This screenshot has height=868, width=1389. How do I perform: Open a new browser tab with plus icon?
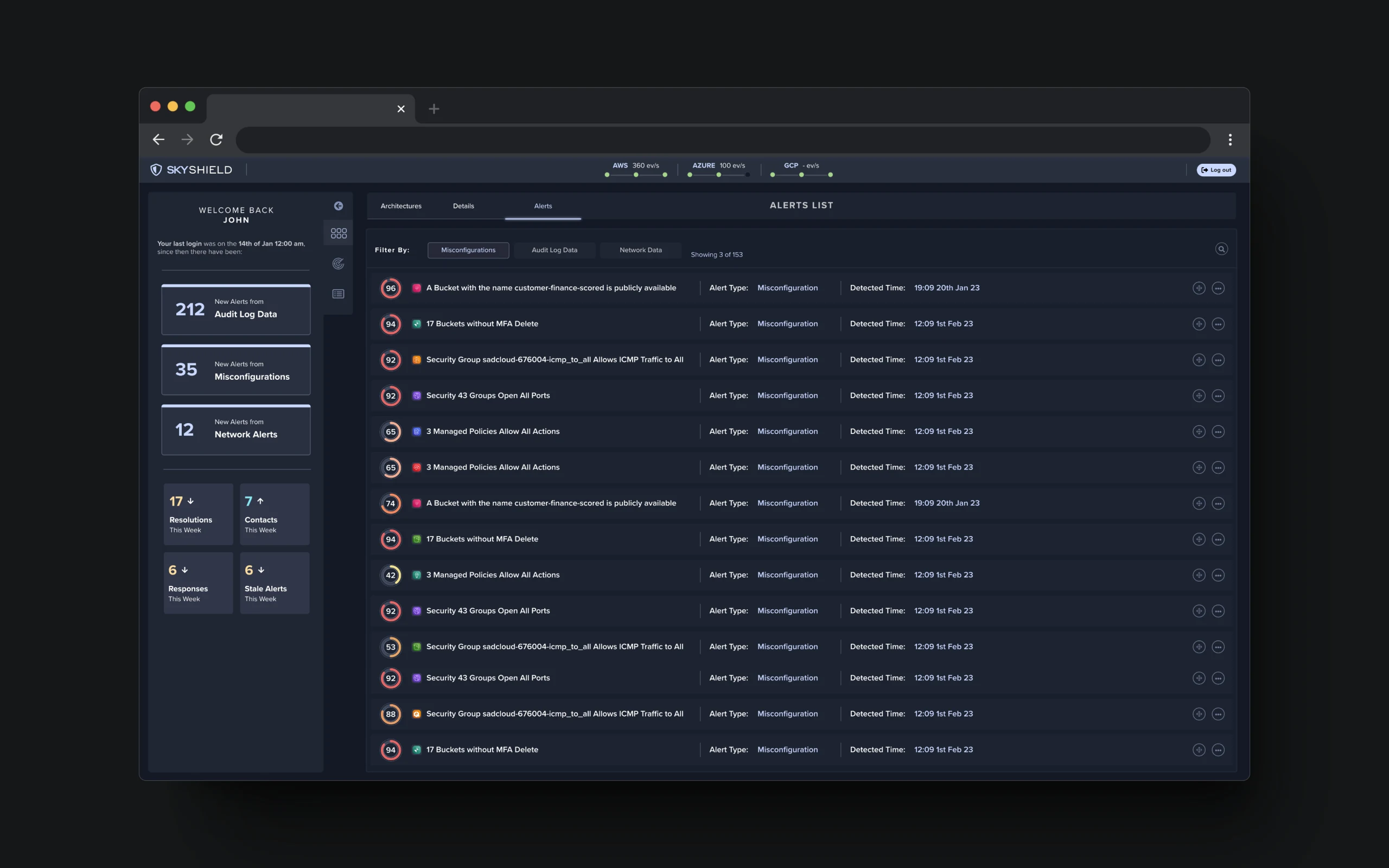434,108
